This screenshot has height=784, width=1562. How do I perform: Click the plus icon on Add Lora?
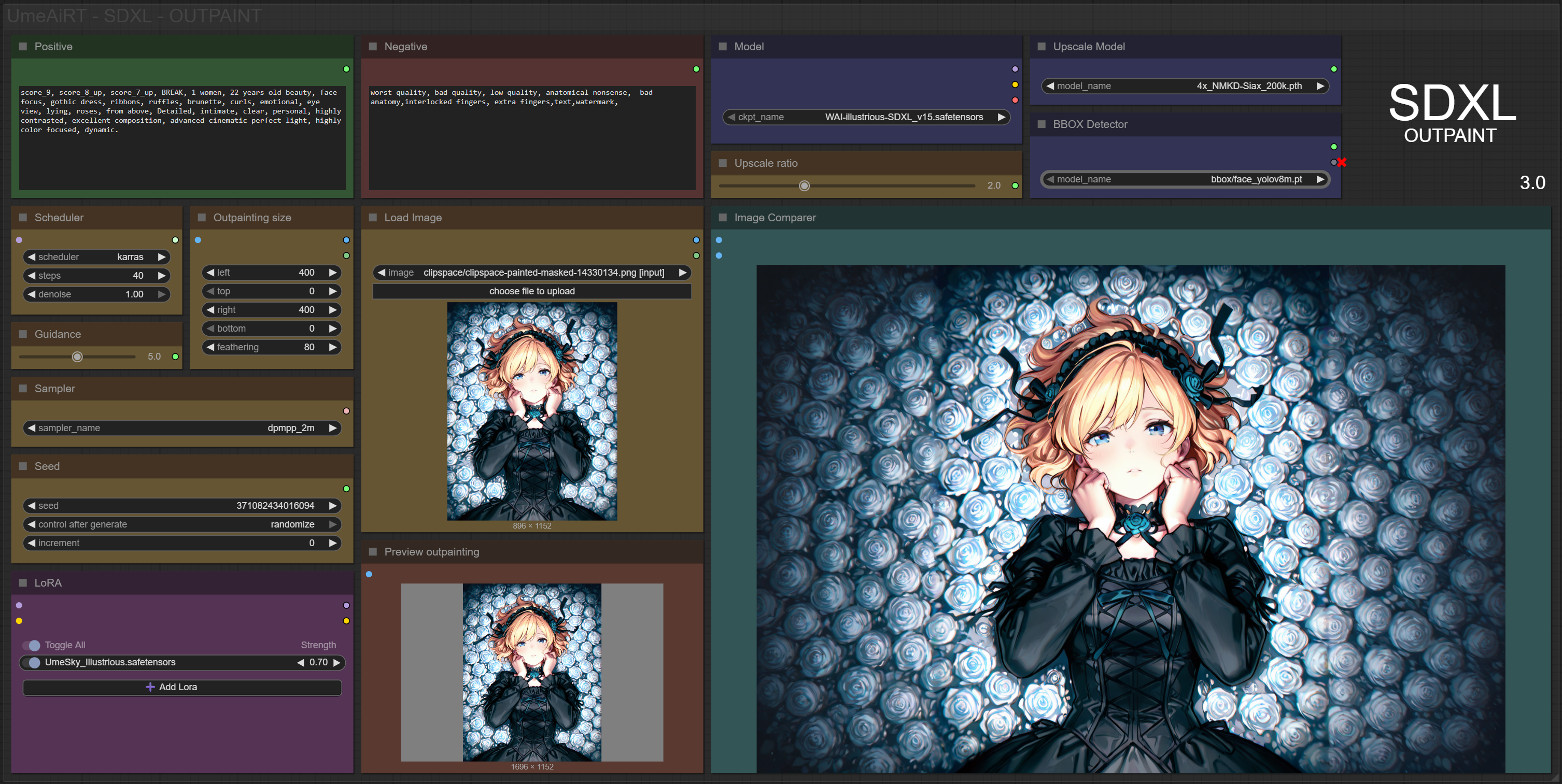[150, 687]
